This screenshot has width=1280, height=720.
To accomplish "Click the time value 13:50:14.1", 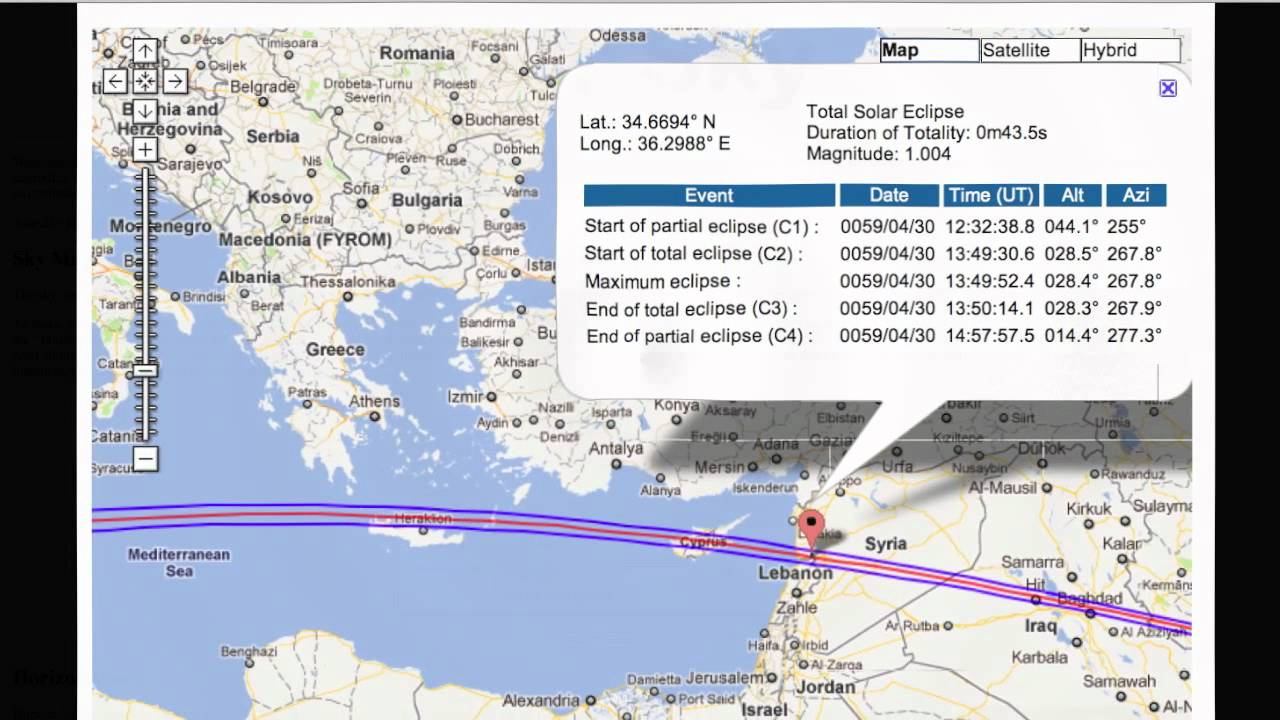I will click(991, 309).
